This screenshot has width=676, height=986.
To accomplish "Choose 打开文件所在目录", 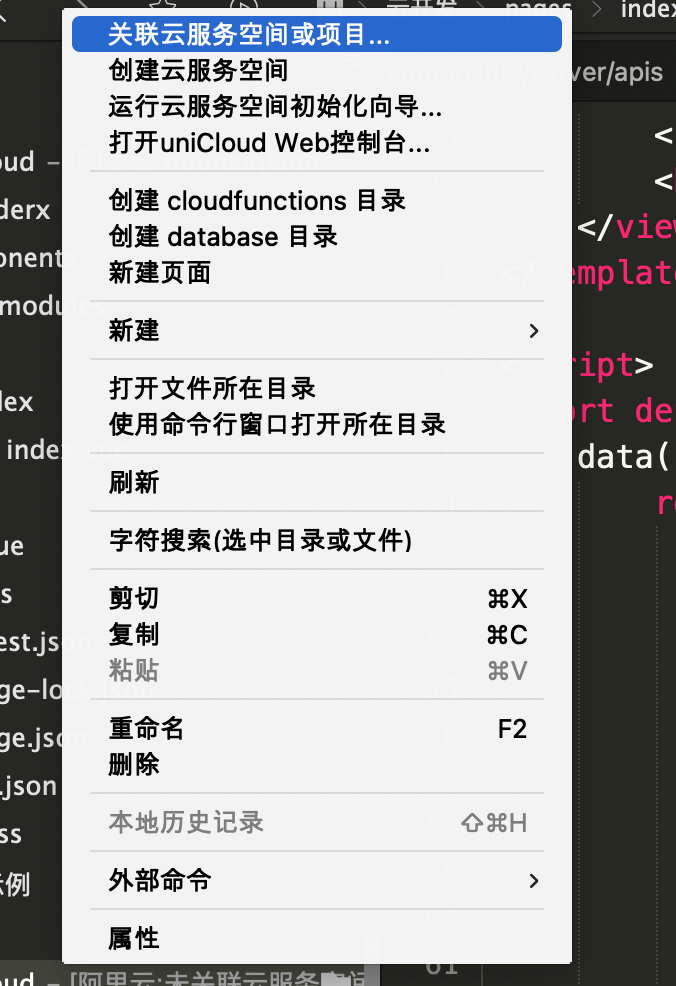I will pos(317,389).
